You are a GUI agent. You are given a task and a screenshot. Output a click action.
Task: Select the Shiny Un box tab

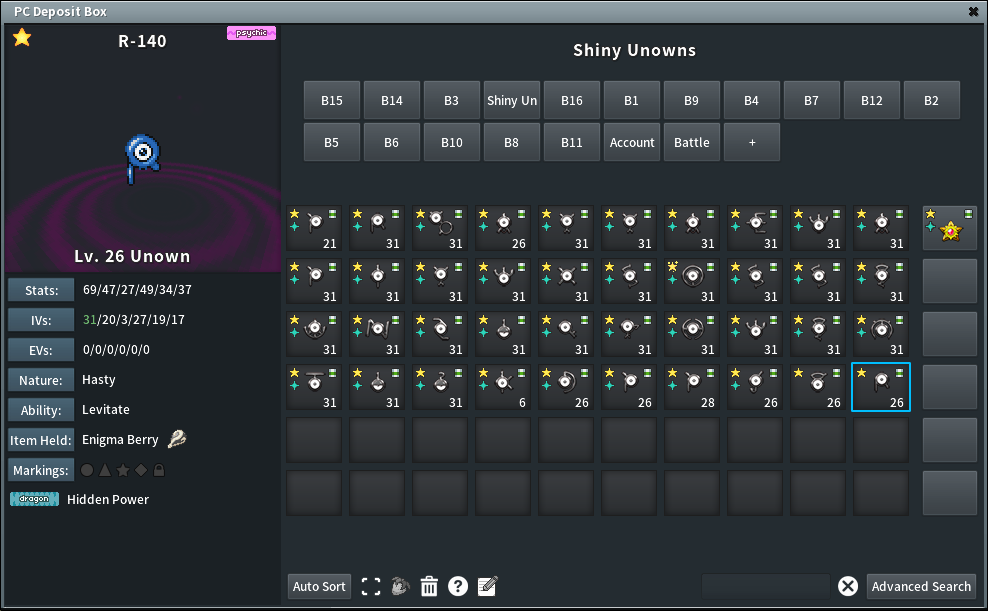[x=512, y=100]
